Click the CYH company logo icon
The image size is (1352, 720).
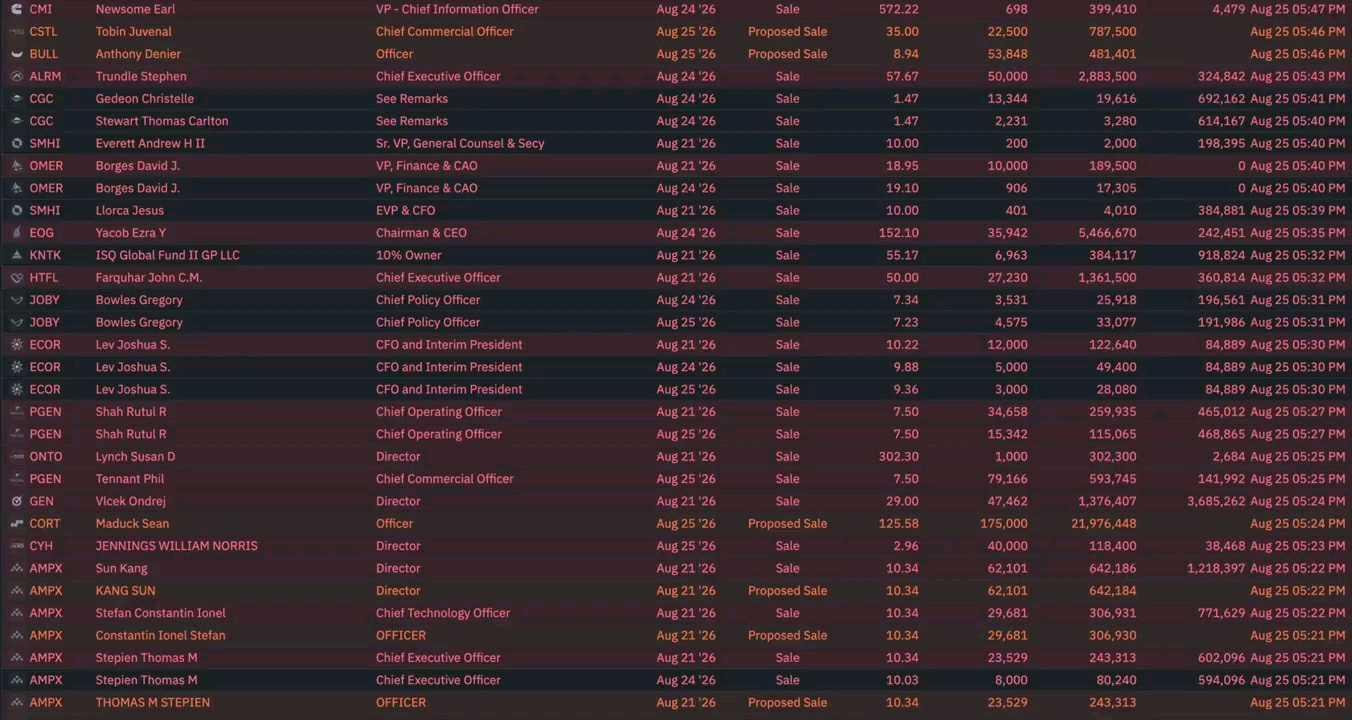coord(16,546)
